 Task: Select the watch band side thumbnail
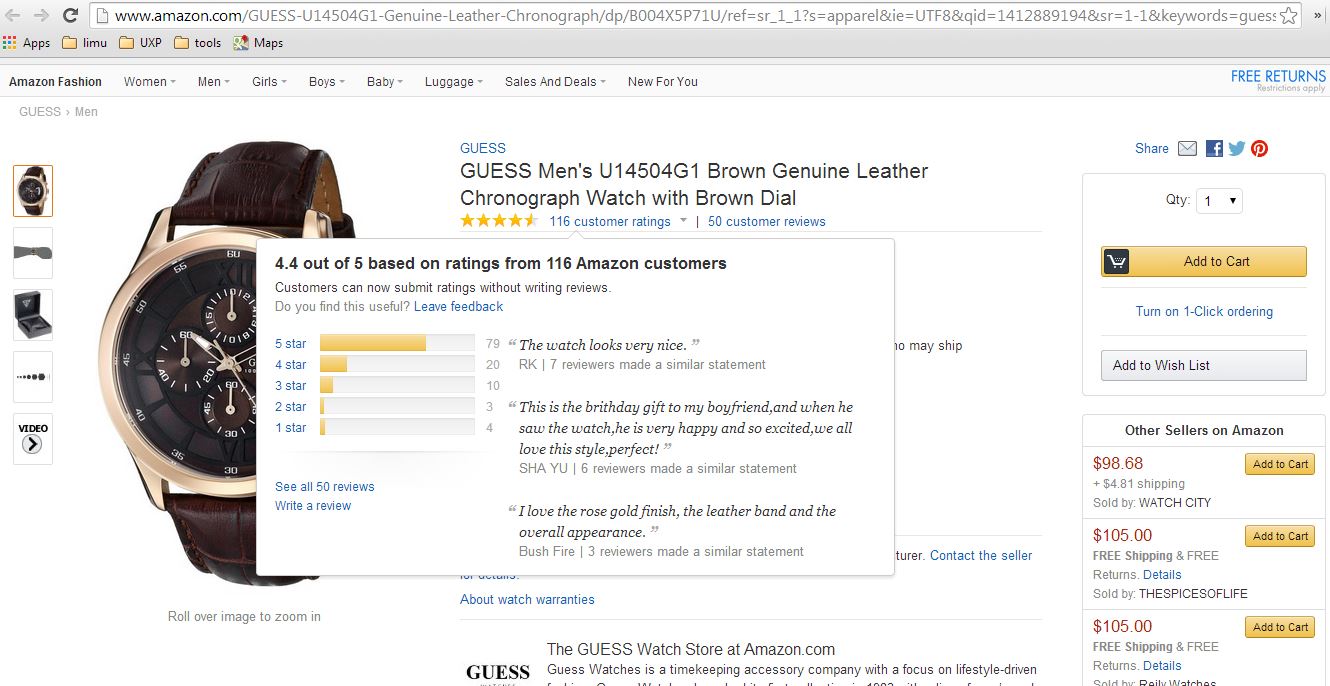(x=33, y=253)
